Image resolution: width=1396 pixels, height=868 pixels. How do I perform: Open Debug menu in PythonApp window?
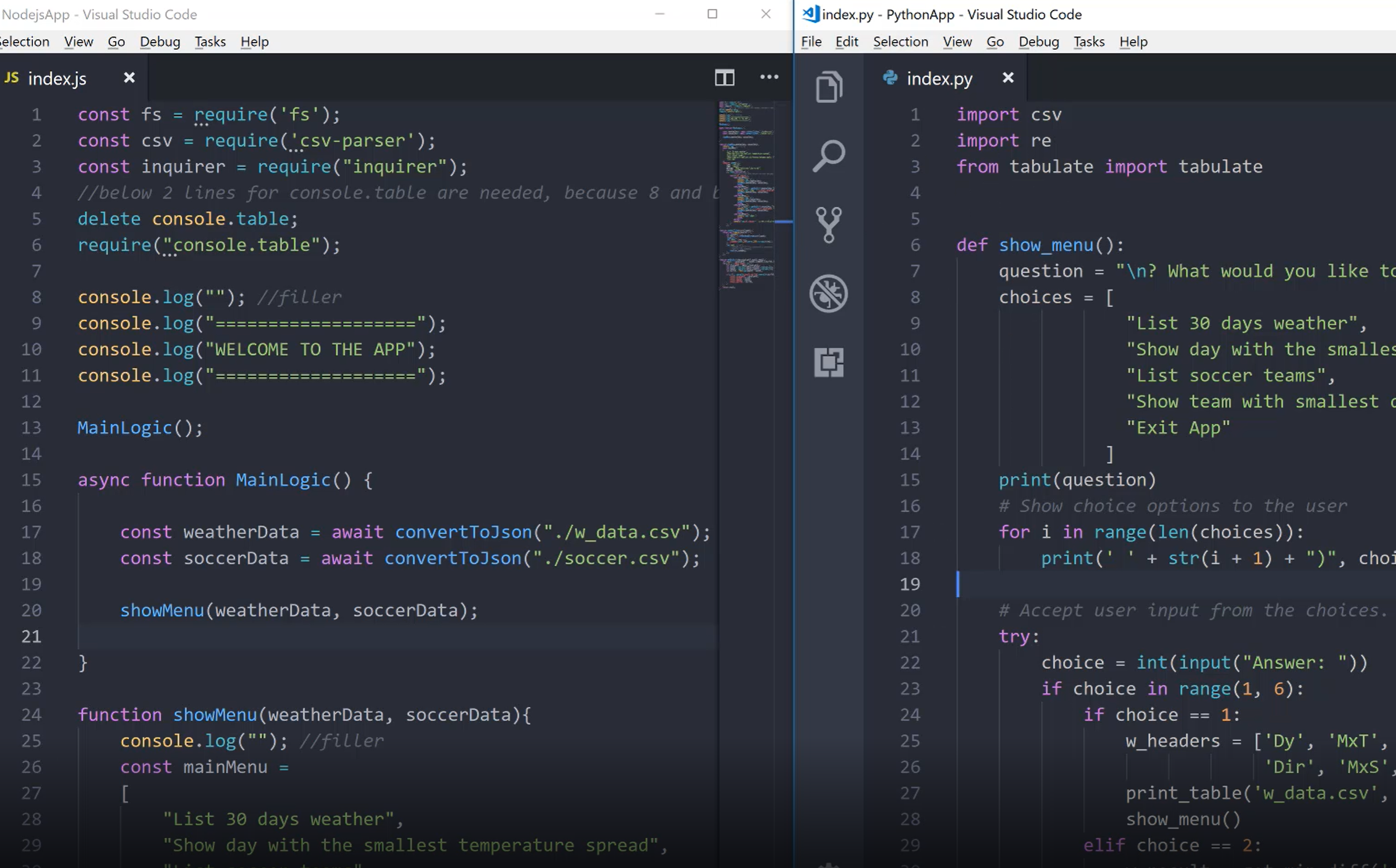coord(1039,42)
